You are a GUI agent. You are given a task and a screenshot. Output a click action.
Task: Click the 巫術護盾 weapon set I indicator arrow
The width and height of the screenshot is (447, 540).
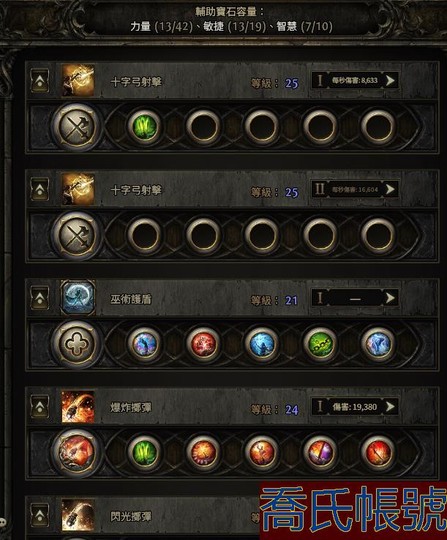point(390,298)
